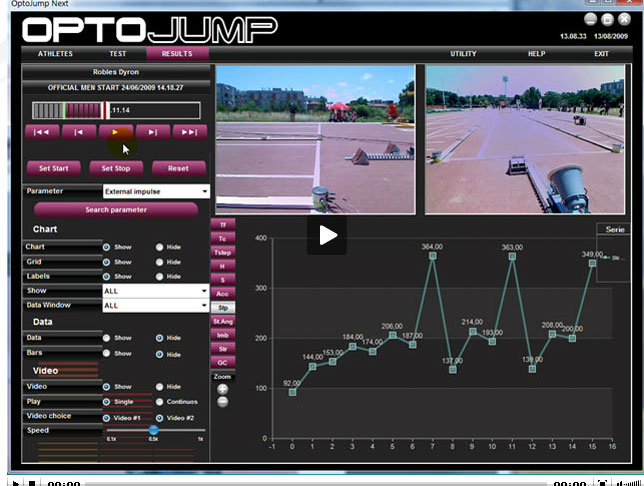Viewport: 644px width, 486px height.
Task: Open the Parameter dropdown showing External impulse
Action: tap(156, 191)
